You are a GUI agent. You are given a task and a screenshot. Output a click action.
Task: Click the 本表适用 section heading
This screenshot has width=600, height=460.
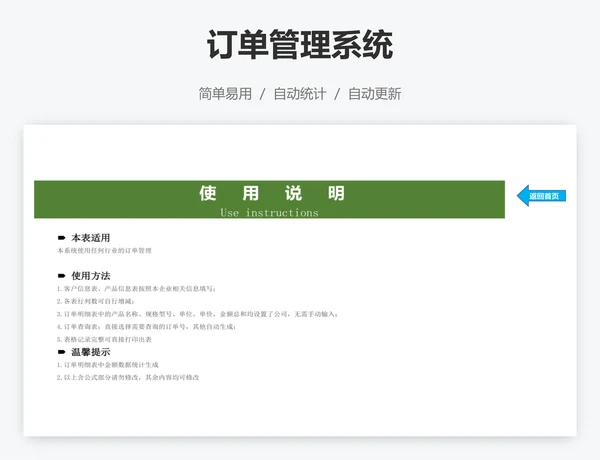point(91,238)
